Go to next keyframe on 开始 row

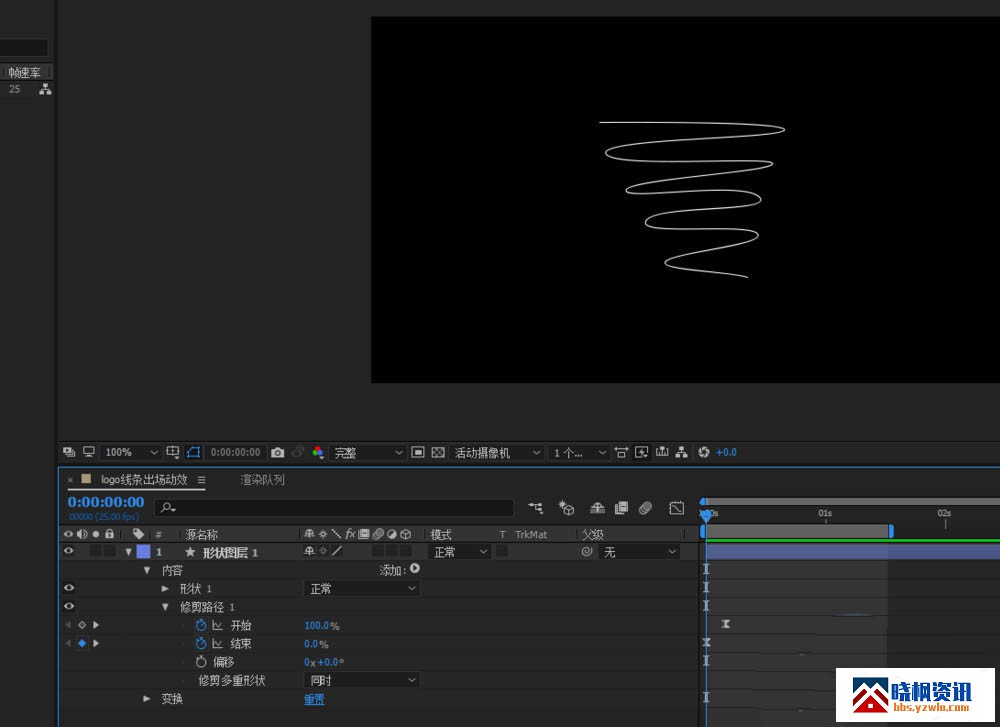click(x=96, y=625)
